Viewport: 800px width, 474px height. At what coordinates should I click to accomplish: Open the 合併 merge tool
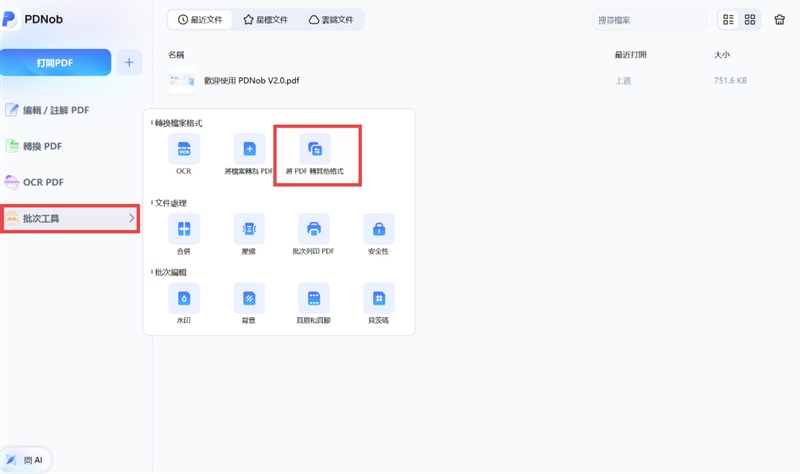coord(184,229)
